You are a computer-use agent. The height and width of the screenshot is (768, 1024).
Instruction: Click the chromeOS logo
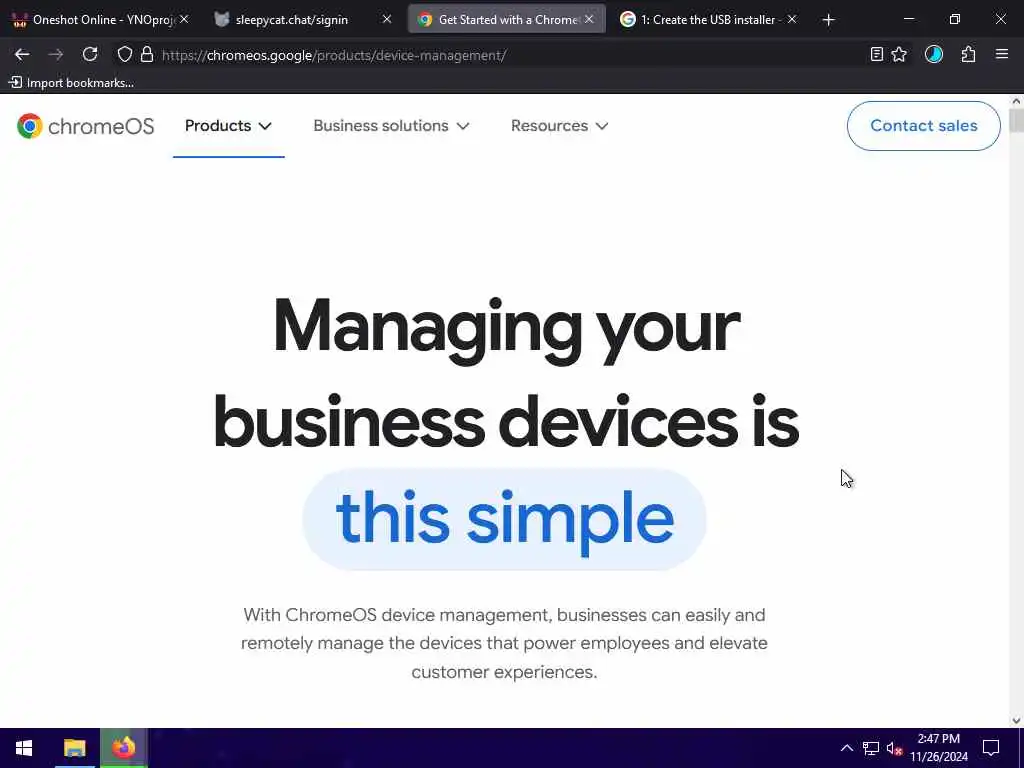point(86,126)
